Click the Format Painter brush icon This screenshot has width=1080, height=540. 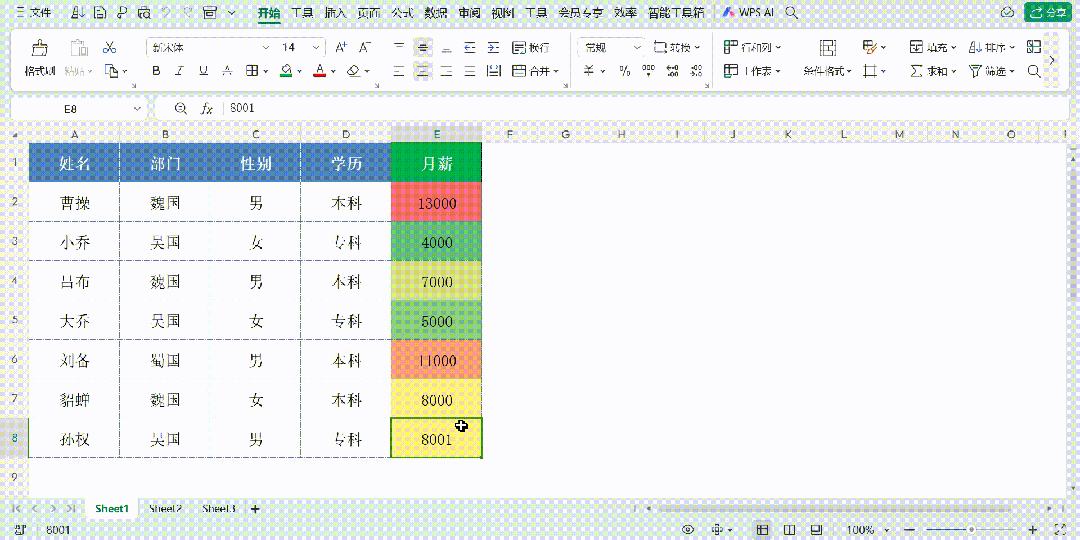point(39,48)
